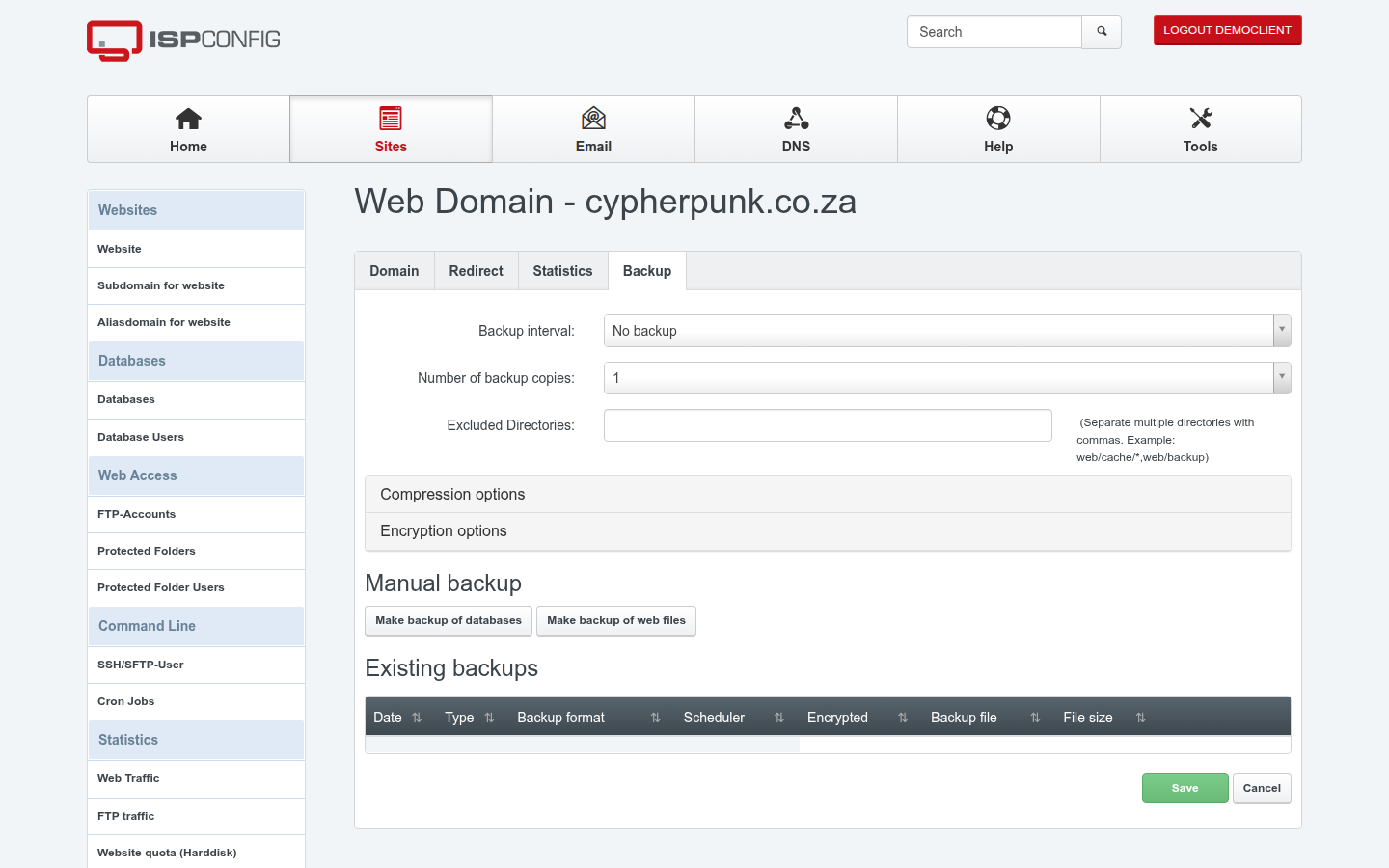Click the Web Access sidebar heading
Screen dimensions: 1389x868
pyautogui.click(x=197, y=475)
